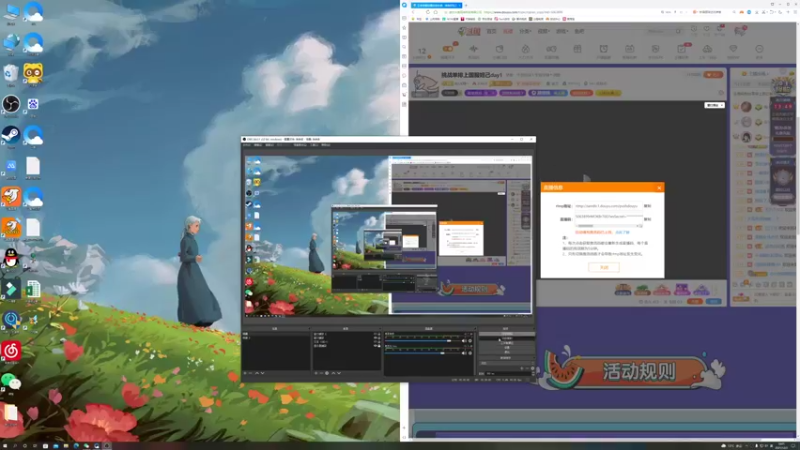The image size is (800, 450).
Task: Expand the 视频 dropdown in Douyu nav
Action: 543,31
